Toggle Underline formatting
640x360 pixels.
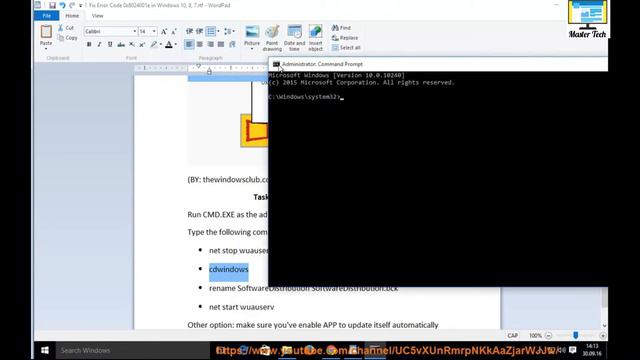coord(110,44)
